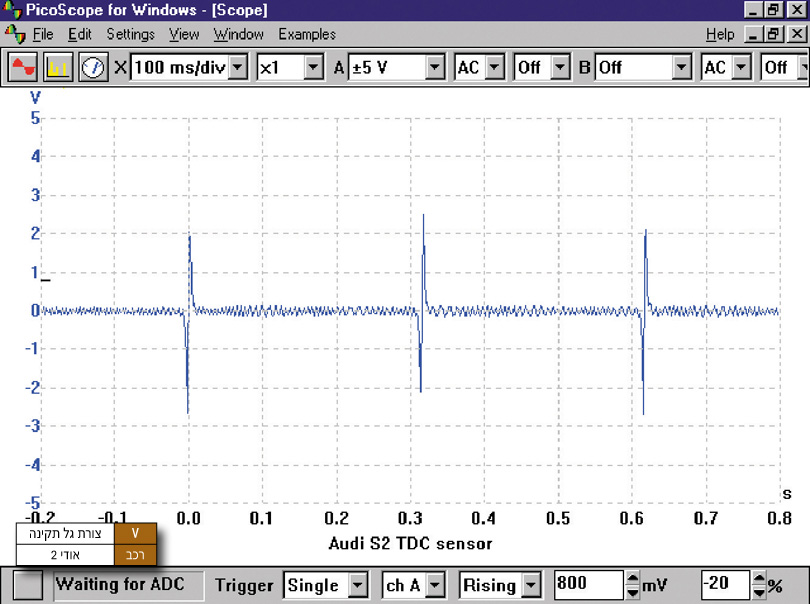
Task: Minimize the inner Scope document window
Action: 753,34
